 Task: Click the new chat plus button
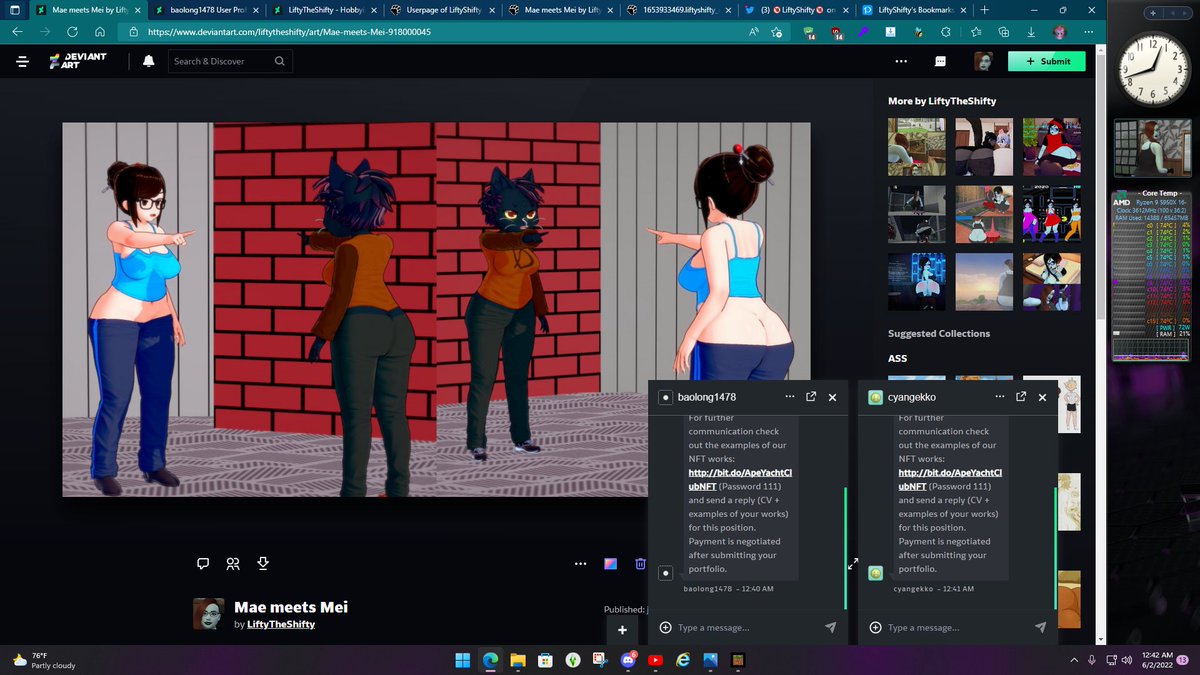pyautogui.click(x=622, y=630)
